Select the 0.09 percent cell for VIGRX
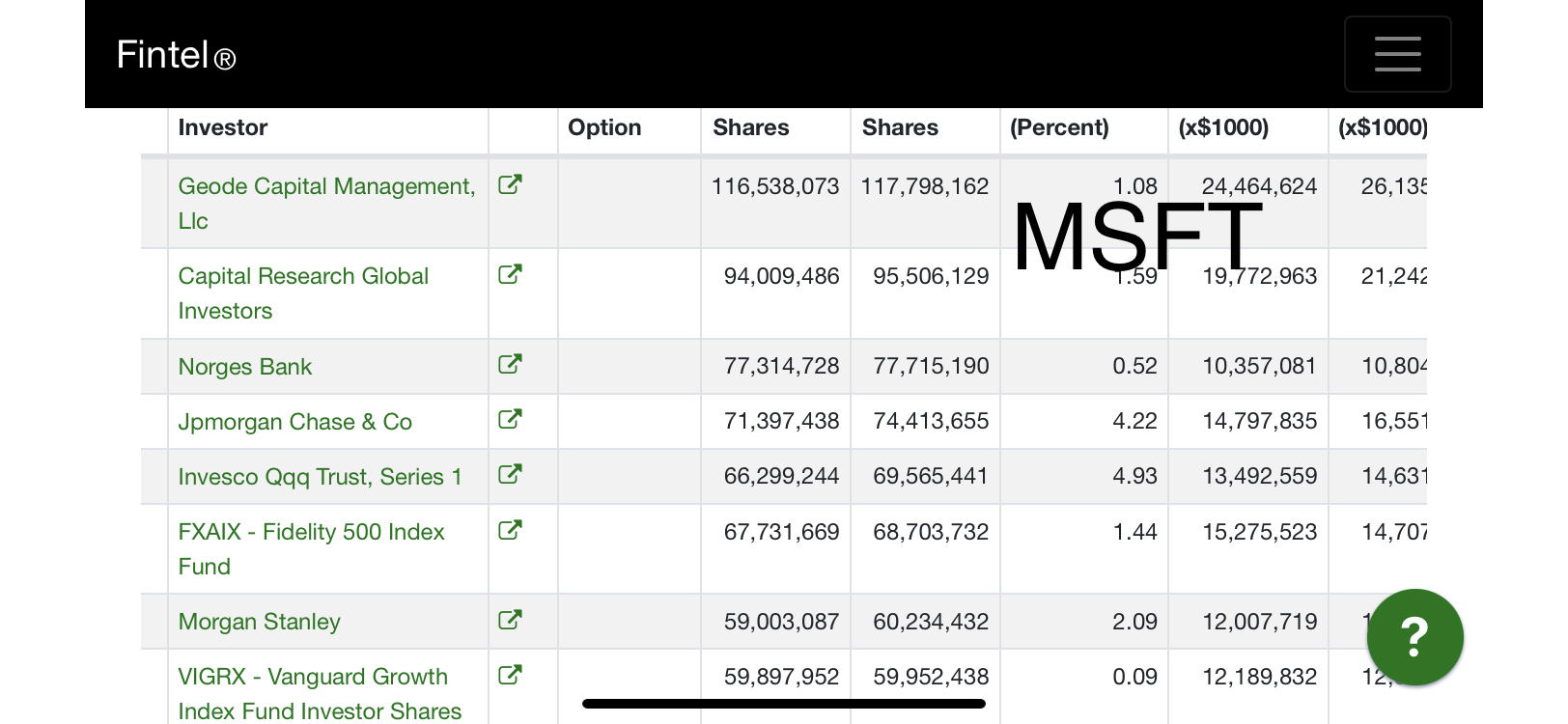1568x724 pixels. click(1134, 677)
